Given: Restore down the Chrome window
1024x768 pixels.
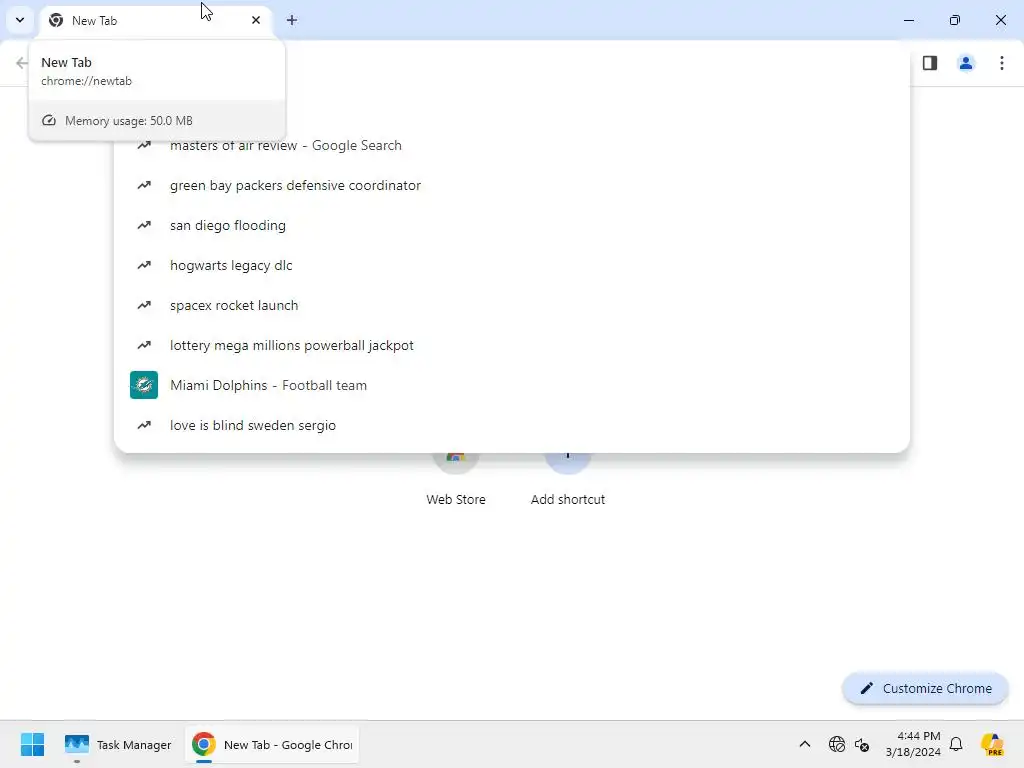Looking at the screenshot, I should 955,20.
